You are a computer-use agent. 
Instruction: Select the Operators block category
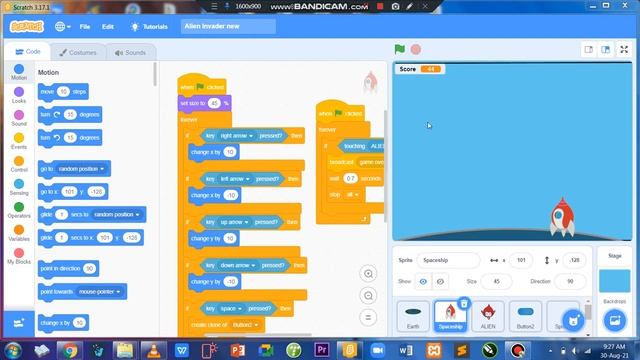point(19,210)
